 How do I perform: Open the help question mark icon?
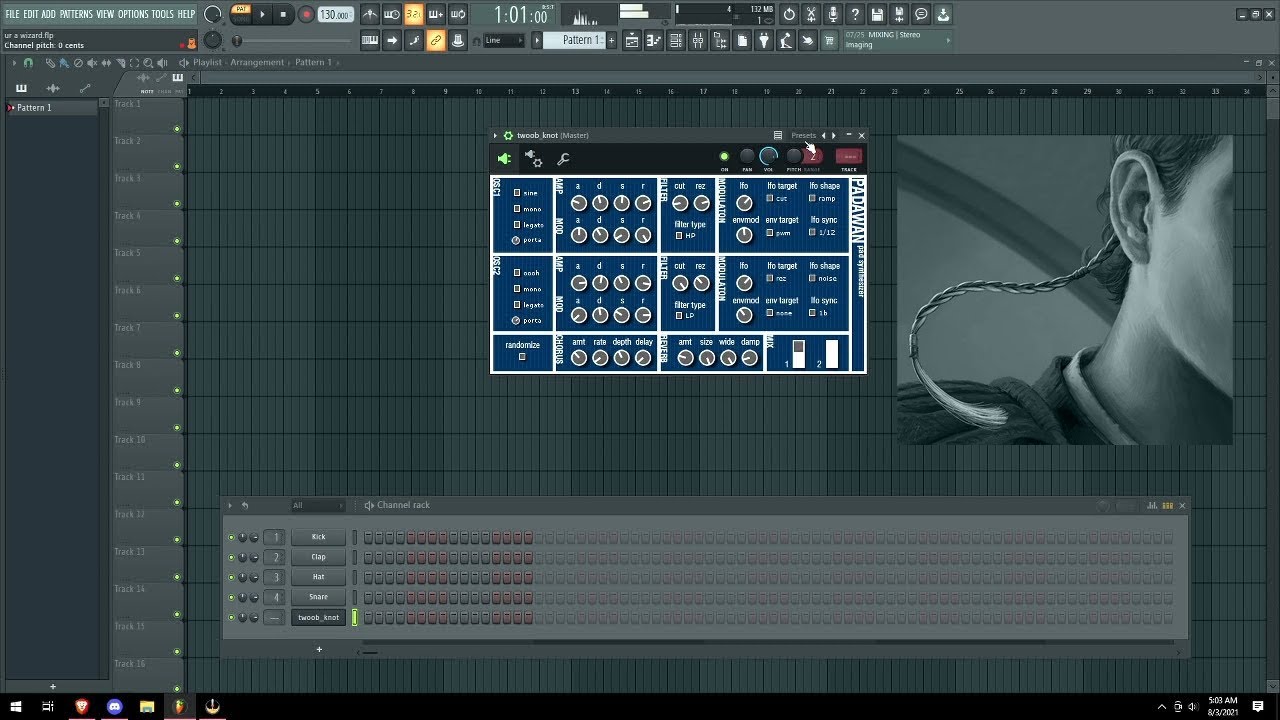tap(855, 15)
